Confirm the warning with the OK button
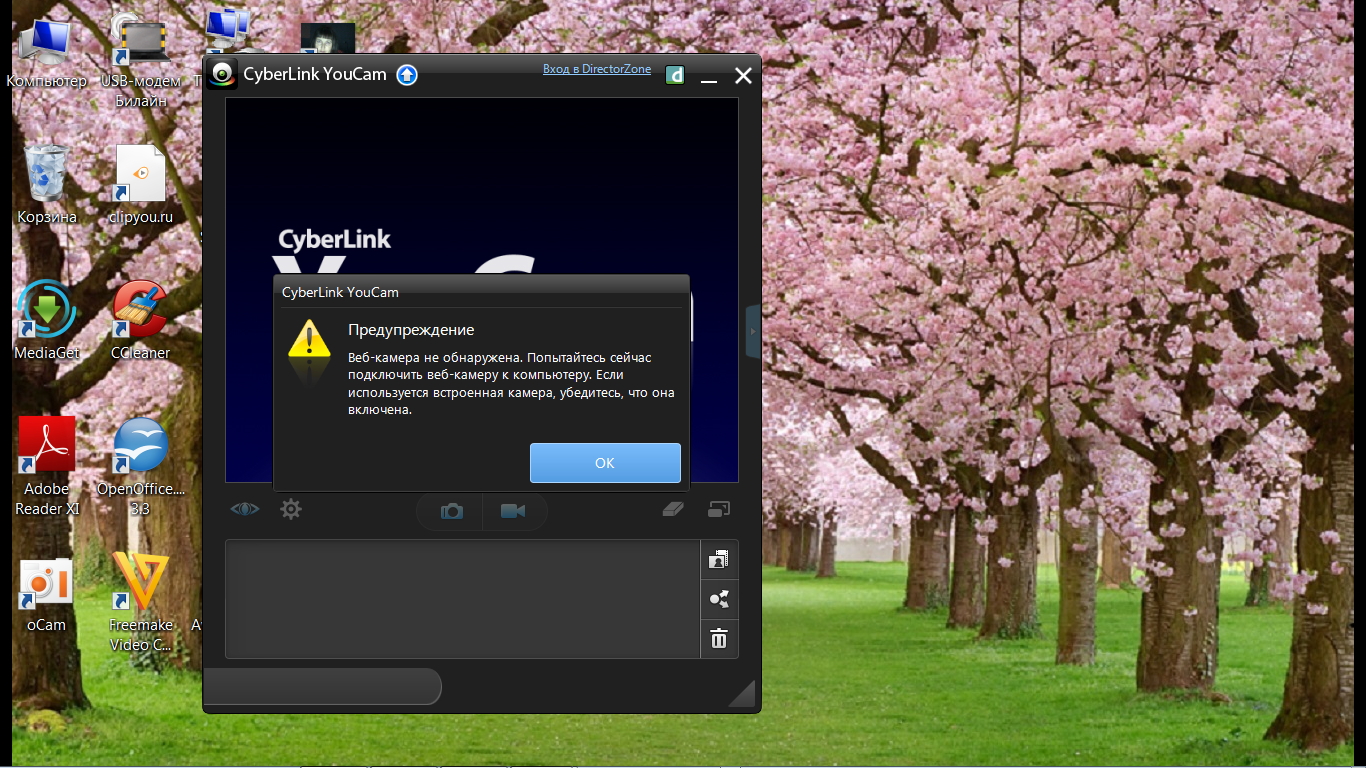Screen dimensions: 1366x768 [605, 463]
